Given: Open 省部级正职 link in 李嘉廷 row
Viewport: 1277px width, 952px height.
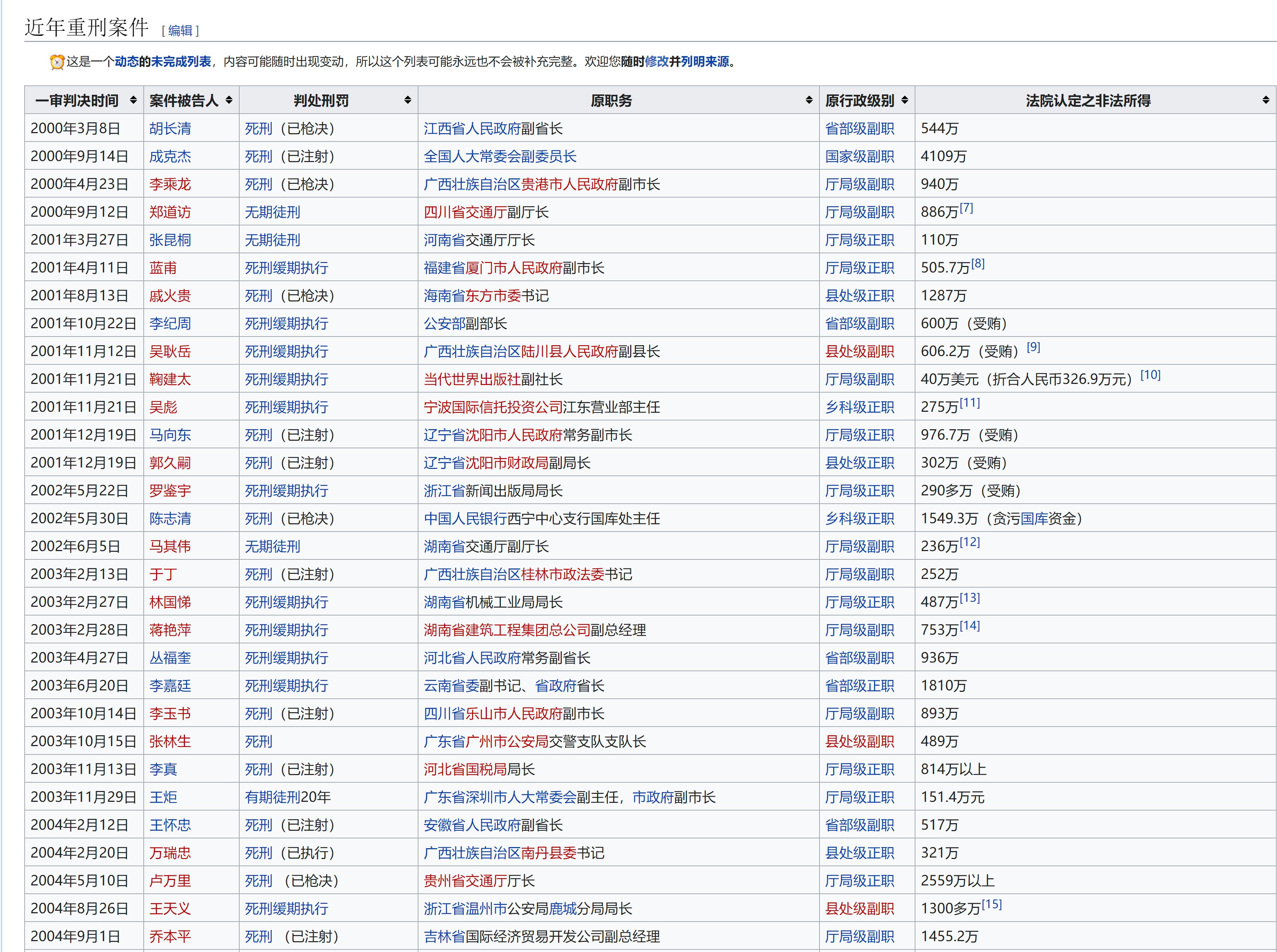Looking at the screenshot, I should point(860,686).
